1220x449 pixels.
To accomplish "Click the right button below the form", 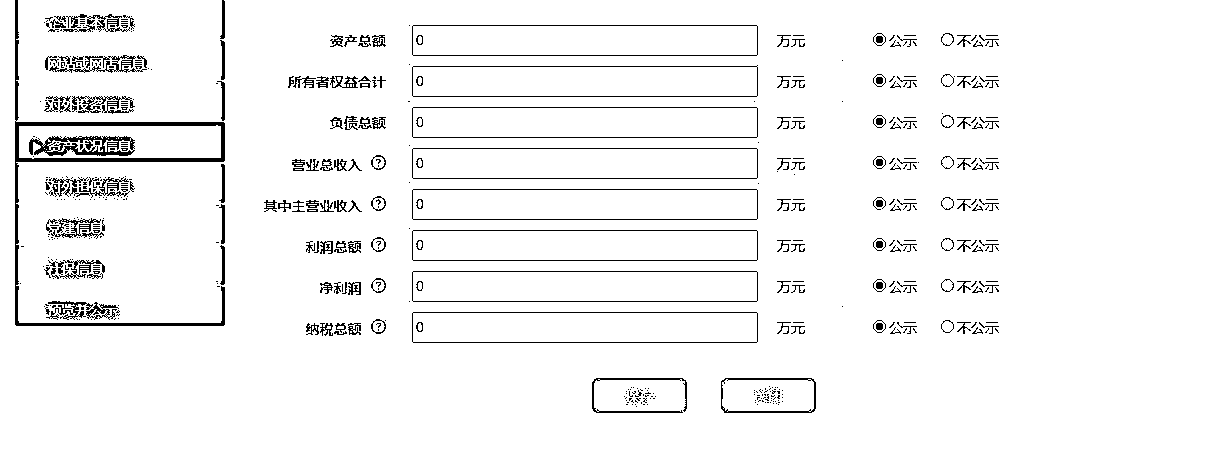I will 768,396.
